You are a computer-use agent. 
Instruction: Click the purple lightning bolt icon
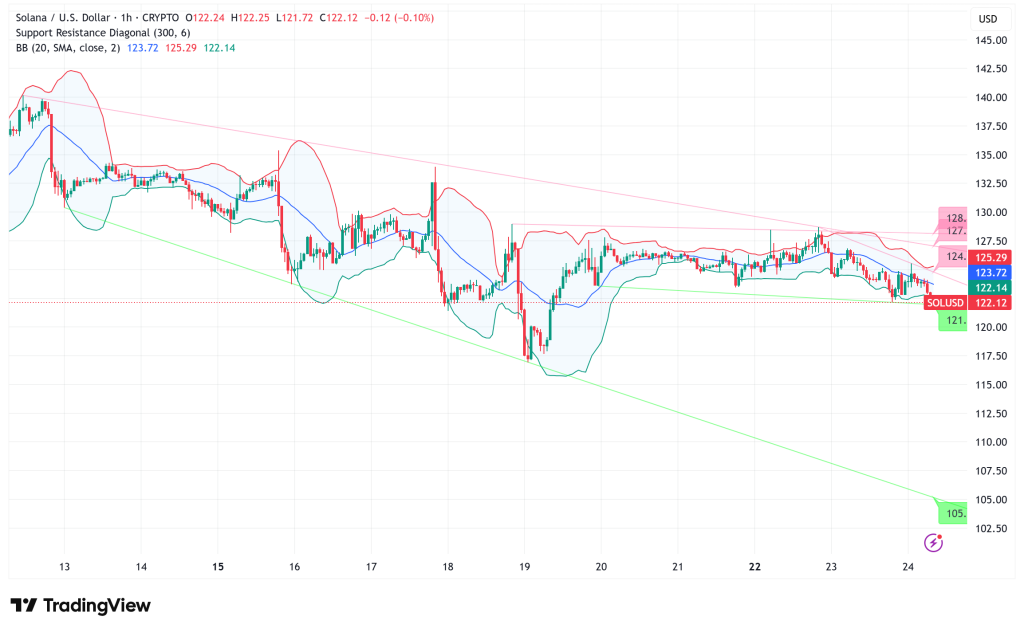tap(933, 543)
